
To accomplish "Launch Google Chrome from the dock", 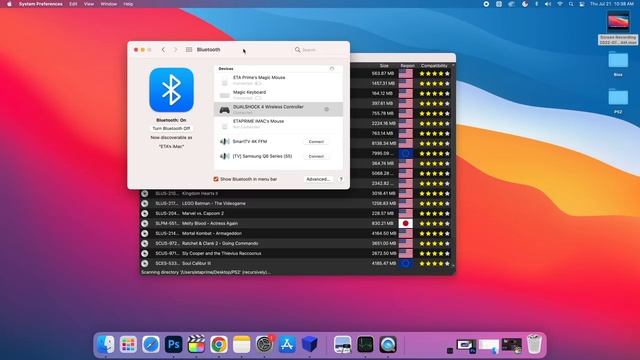I will [219, 344].
